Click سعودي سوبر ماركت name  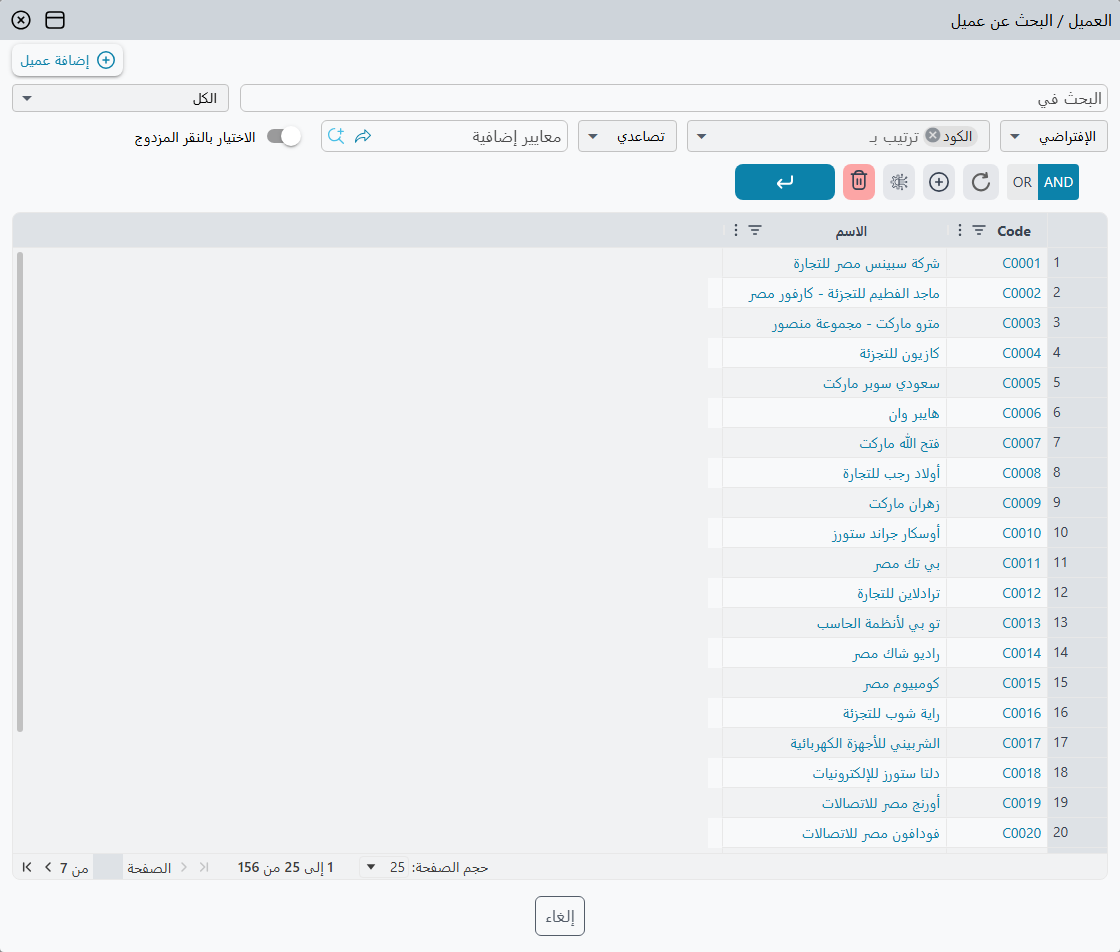coord(881,384)
